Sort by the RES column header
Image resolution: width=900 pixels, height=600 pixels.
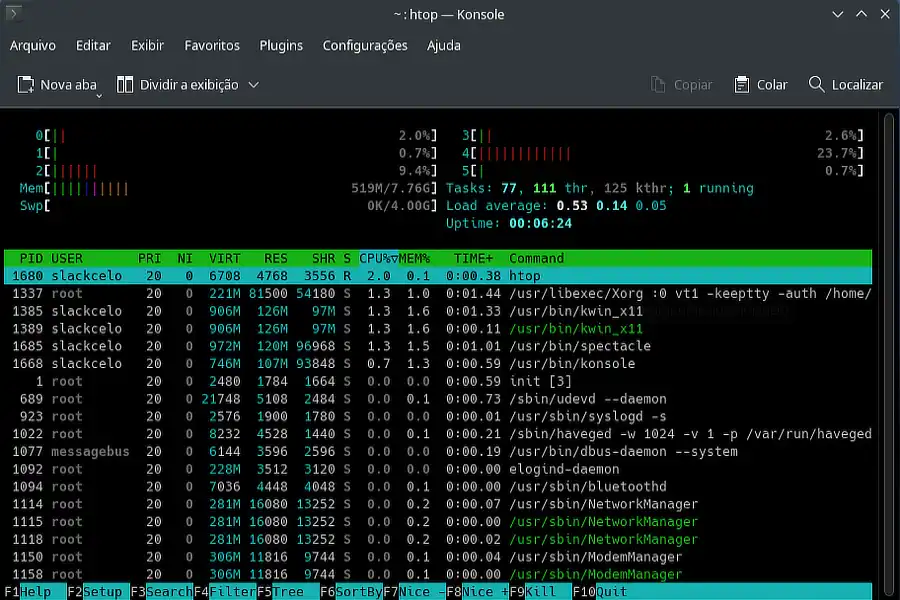[276, 258]
